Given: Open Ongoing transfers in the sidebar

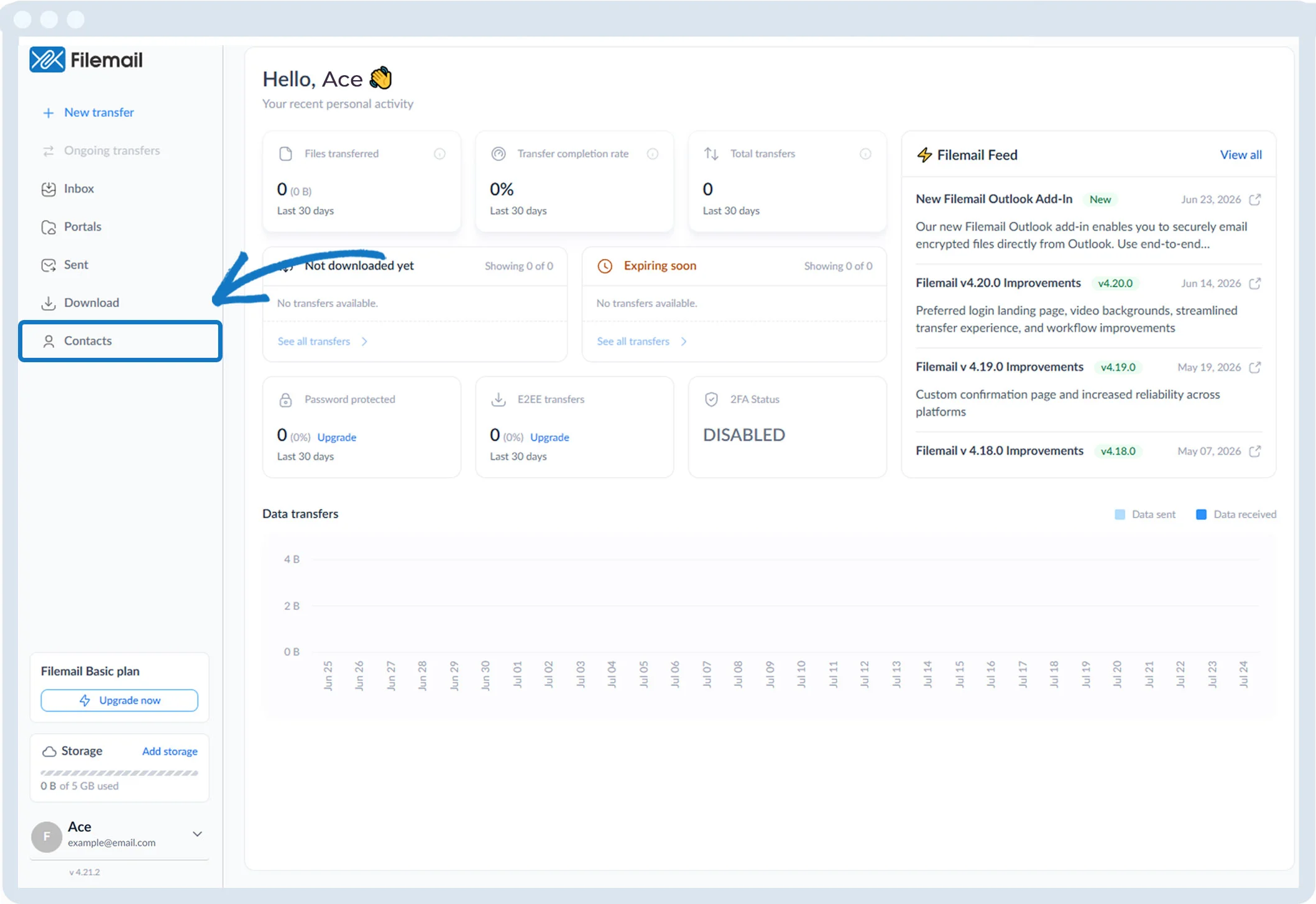Looking at the screenshot, I should [112, 151].
